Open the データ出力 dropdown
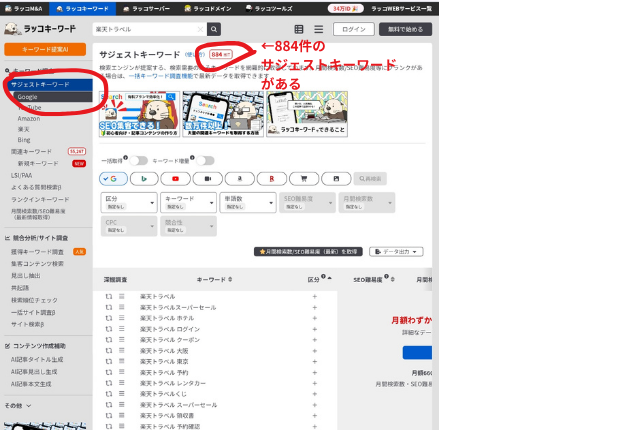This screenshot has width=640, height=430. (x=396, y=252)
